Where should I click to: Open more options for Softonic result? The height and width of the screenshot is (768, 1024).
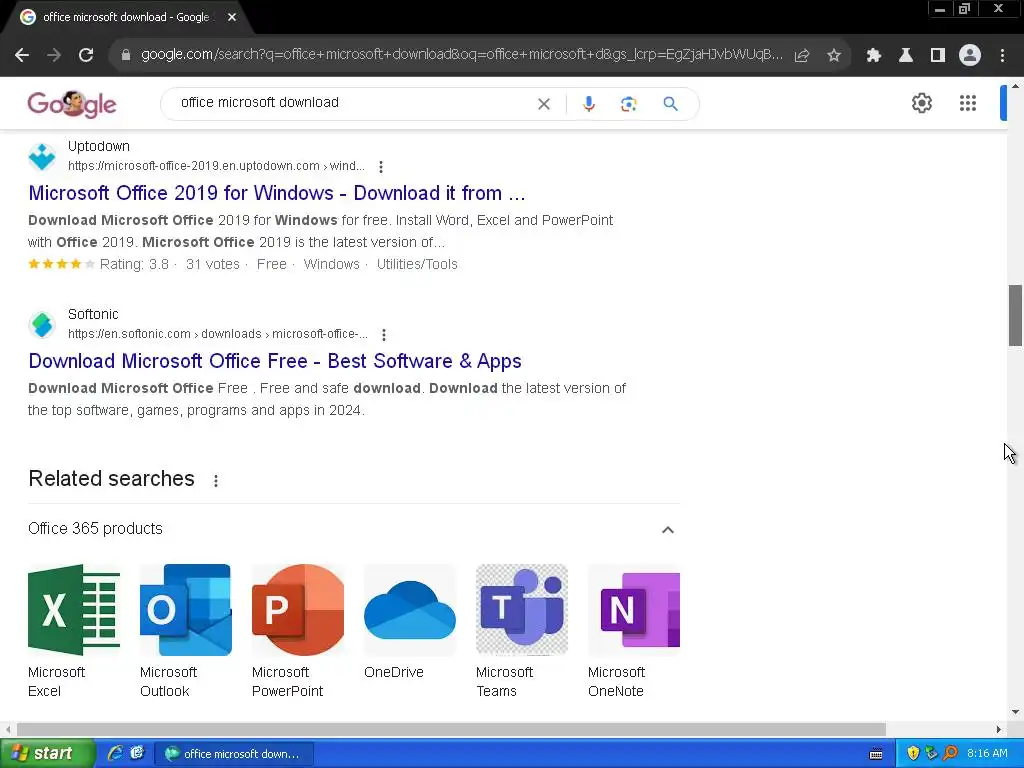click(x=384, y=334)
